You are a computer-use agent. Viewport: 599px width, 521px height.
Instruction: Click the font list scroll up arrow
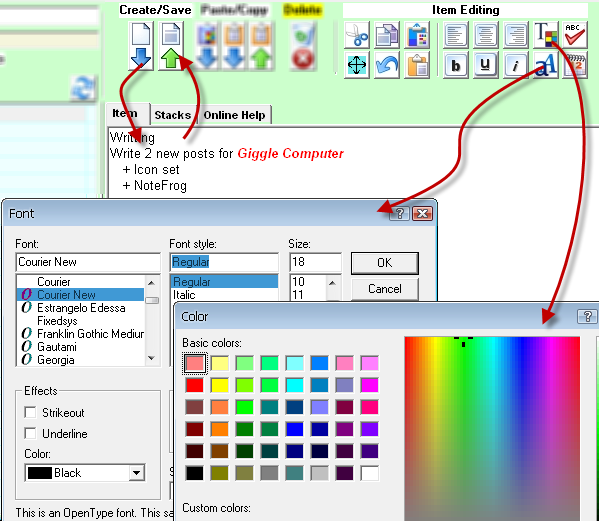152,283
